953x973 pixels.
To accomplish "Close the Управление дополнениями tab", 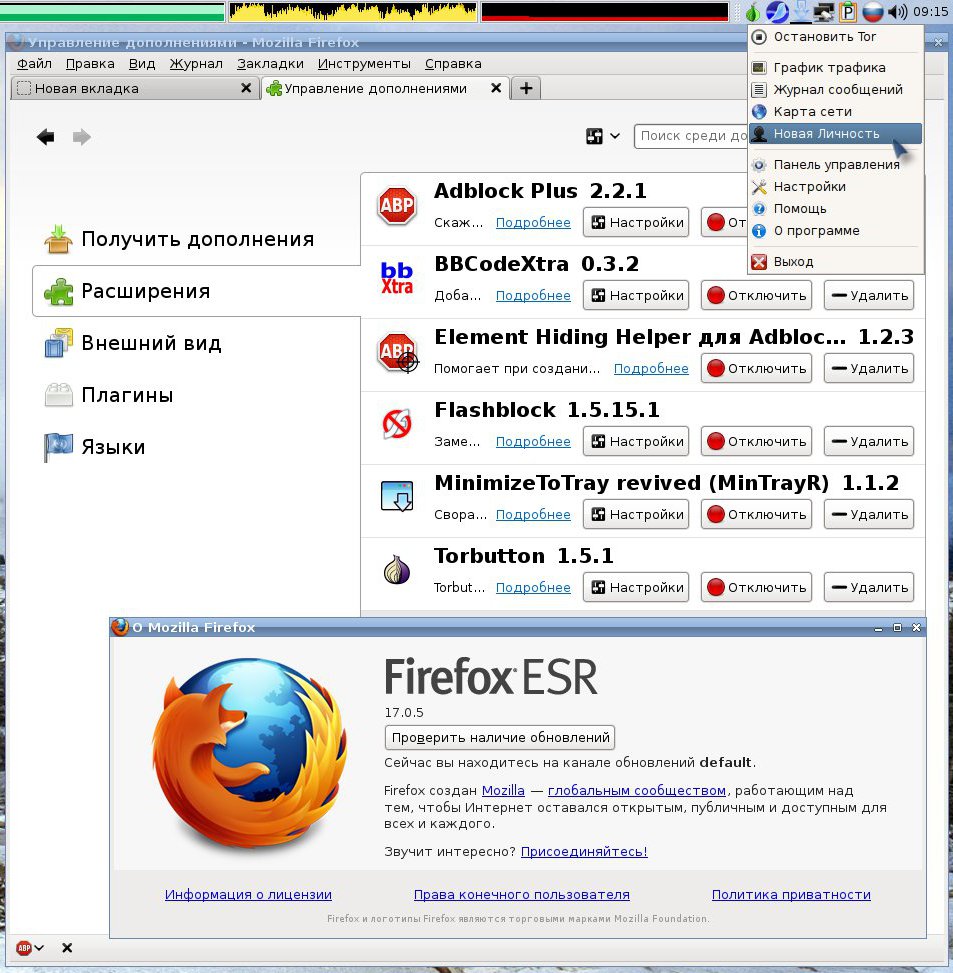I will (496, 88).
